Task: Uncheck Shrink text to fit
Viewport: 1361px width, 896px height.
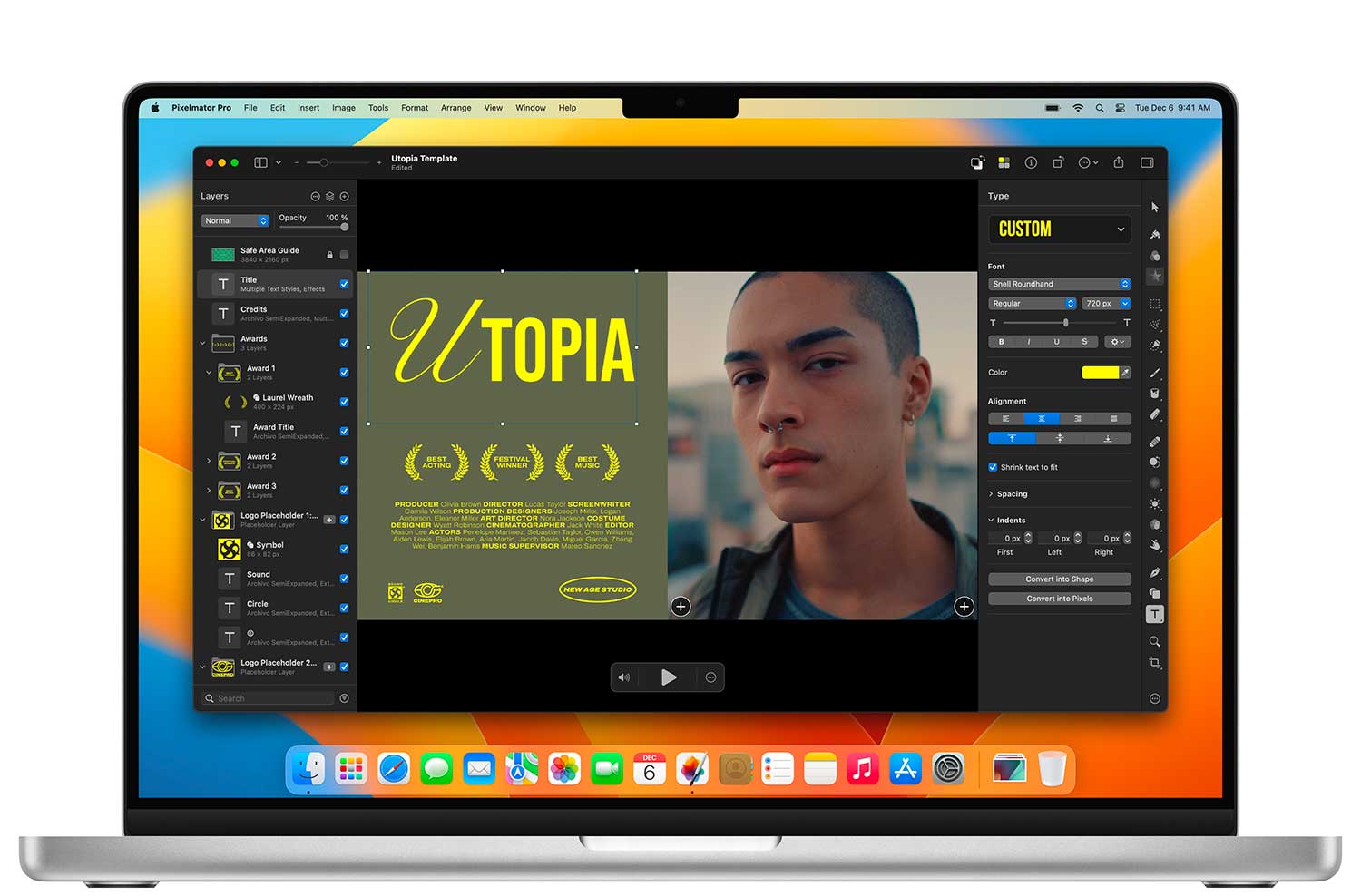Action: pyautogui.click(x=993, y=467)
